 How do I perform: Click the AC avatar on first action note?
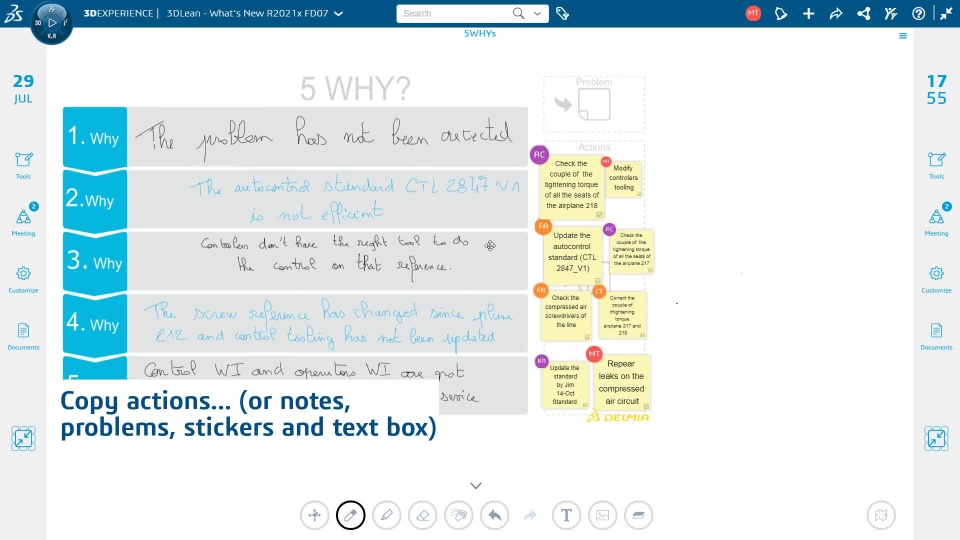click(x=539, y=155)
